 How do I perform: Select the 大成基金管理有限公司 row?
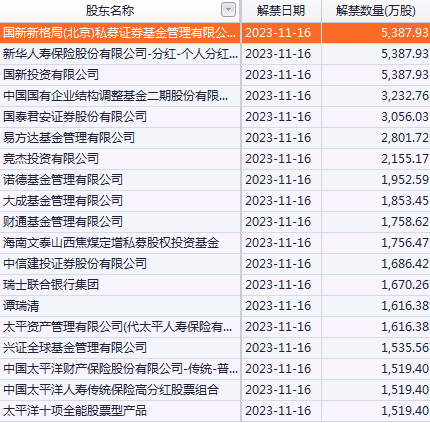tap(215, 201)
